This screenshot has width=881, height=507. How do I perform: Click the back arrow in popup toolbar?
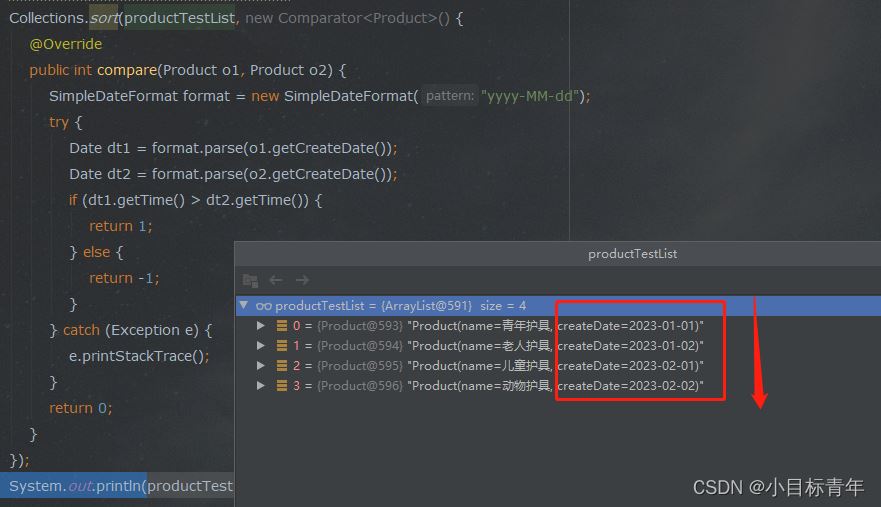pyautogui.click(x=277, y=281)
